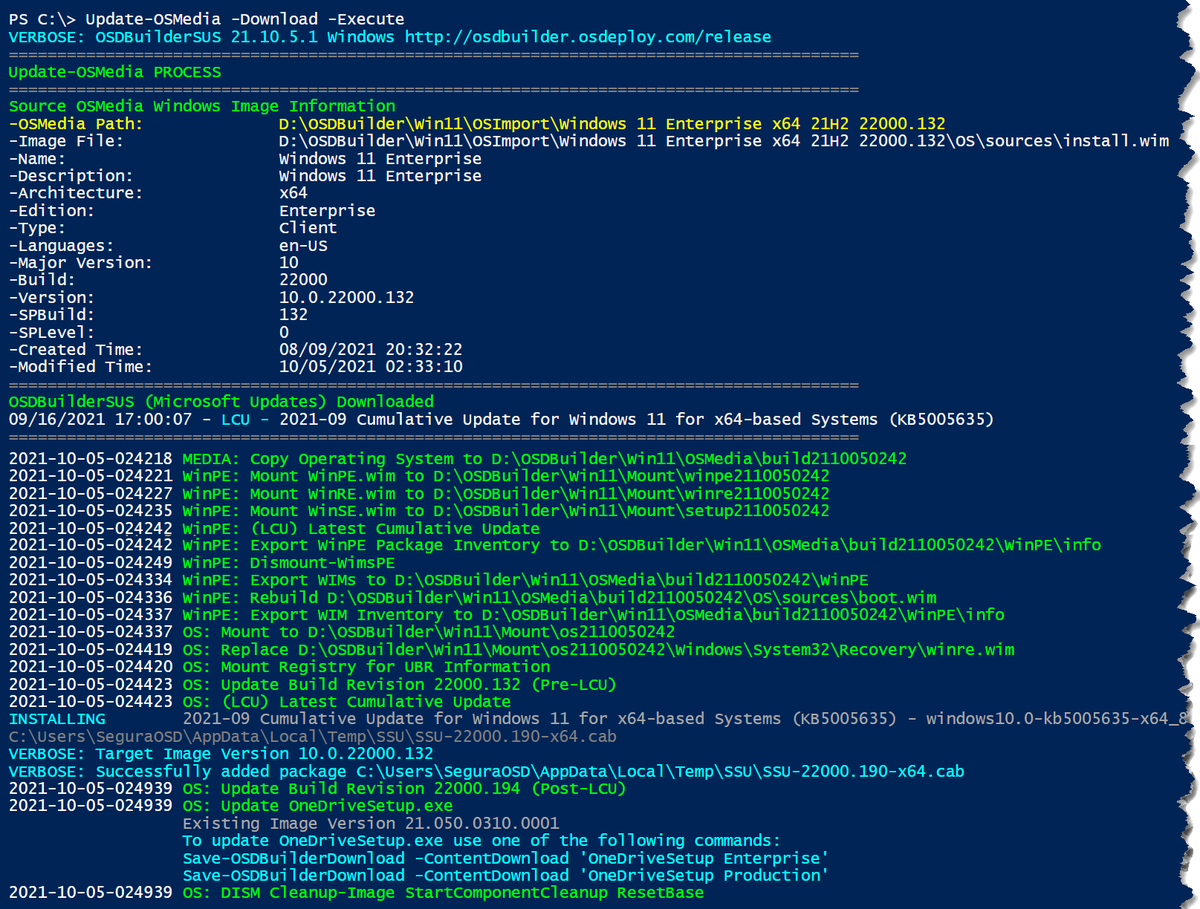Image resolution: width=1200 pixels, height=909 pixels.
Task: Click the 'OneDriveSetup Production' download command
Action: click(x=506, y=875)
